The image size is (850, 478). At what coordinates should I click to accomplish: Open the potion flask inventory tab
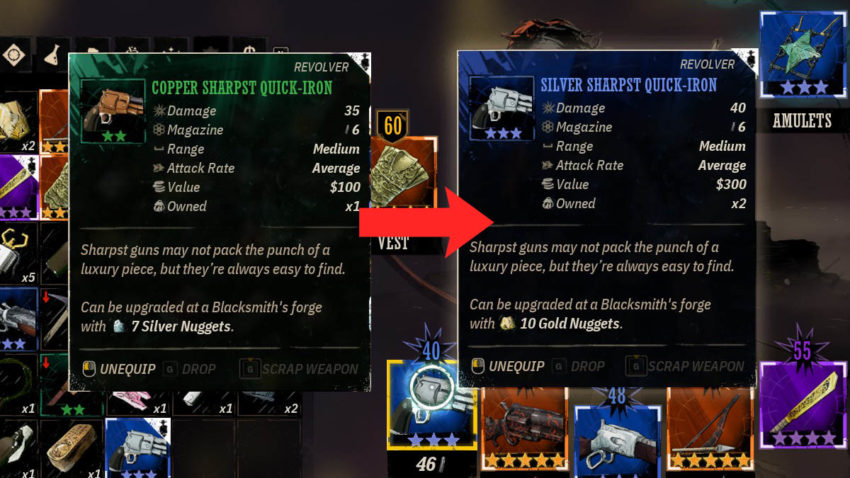[53, 55]
